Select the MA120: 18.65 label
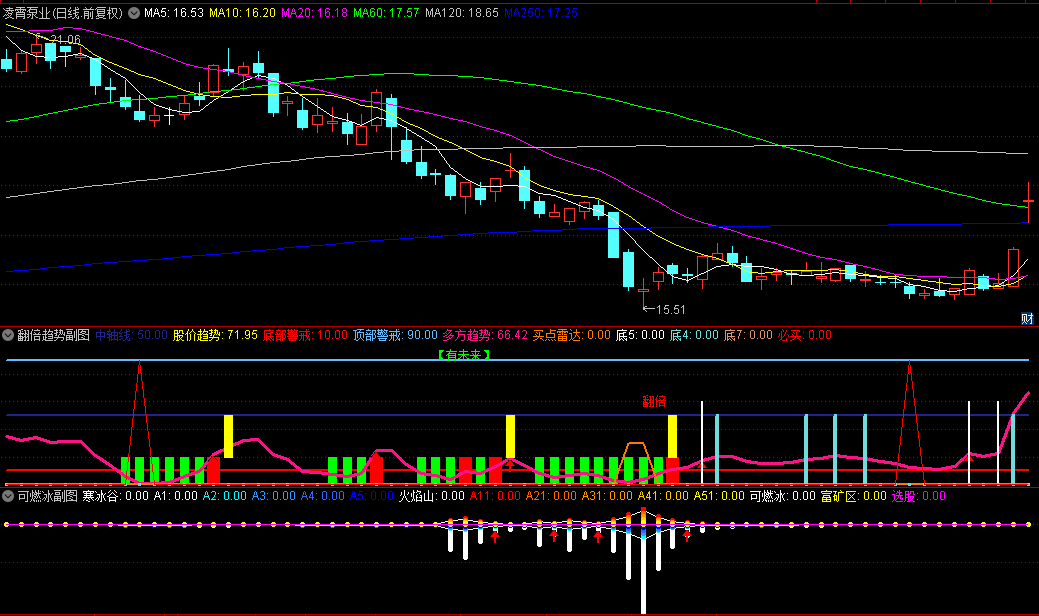The width and height of the screenshot is (1039, 616). (x=462, y=13)
